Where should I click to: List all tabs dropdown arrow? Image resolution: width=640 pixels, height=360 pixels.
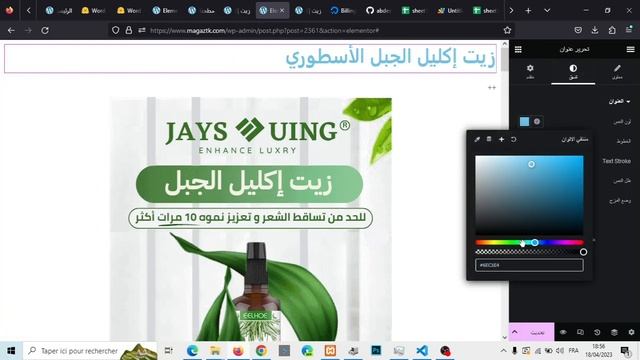click(547, 11)
